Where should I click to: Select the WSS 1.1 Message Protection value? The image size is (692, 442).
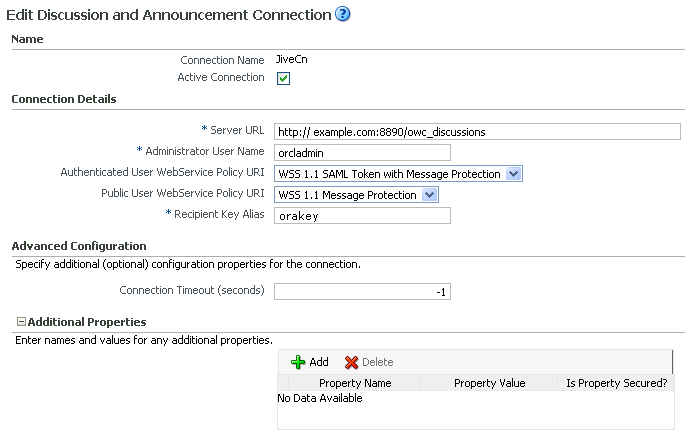pos(348,195)
